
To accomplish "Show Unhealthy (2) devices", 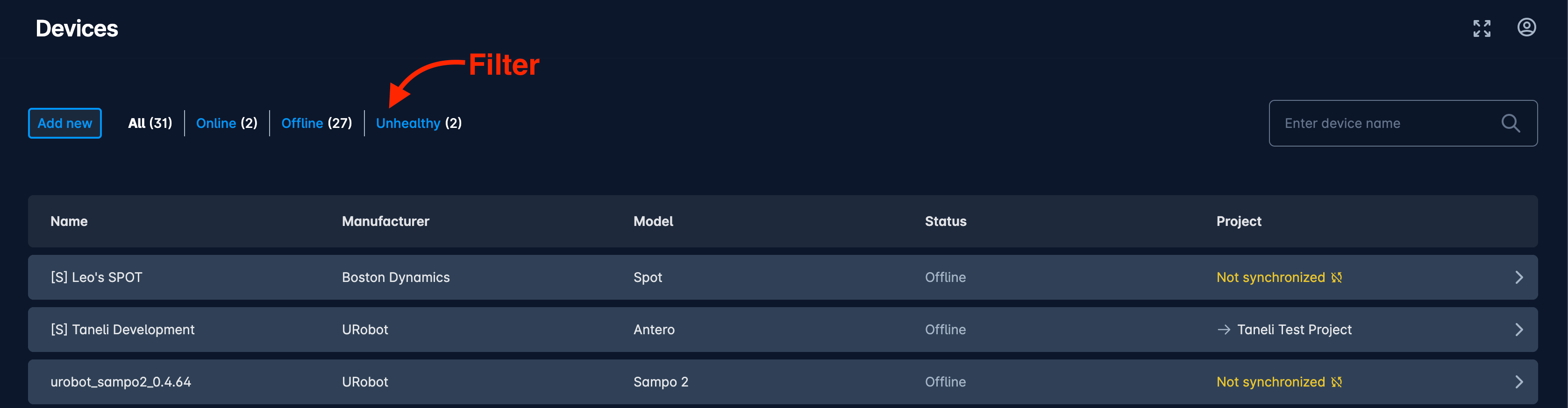I will coord(419,123).
